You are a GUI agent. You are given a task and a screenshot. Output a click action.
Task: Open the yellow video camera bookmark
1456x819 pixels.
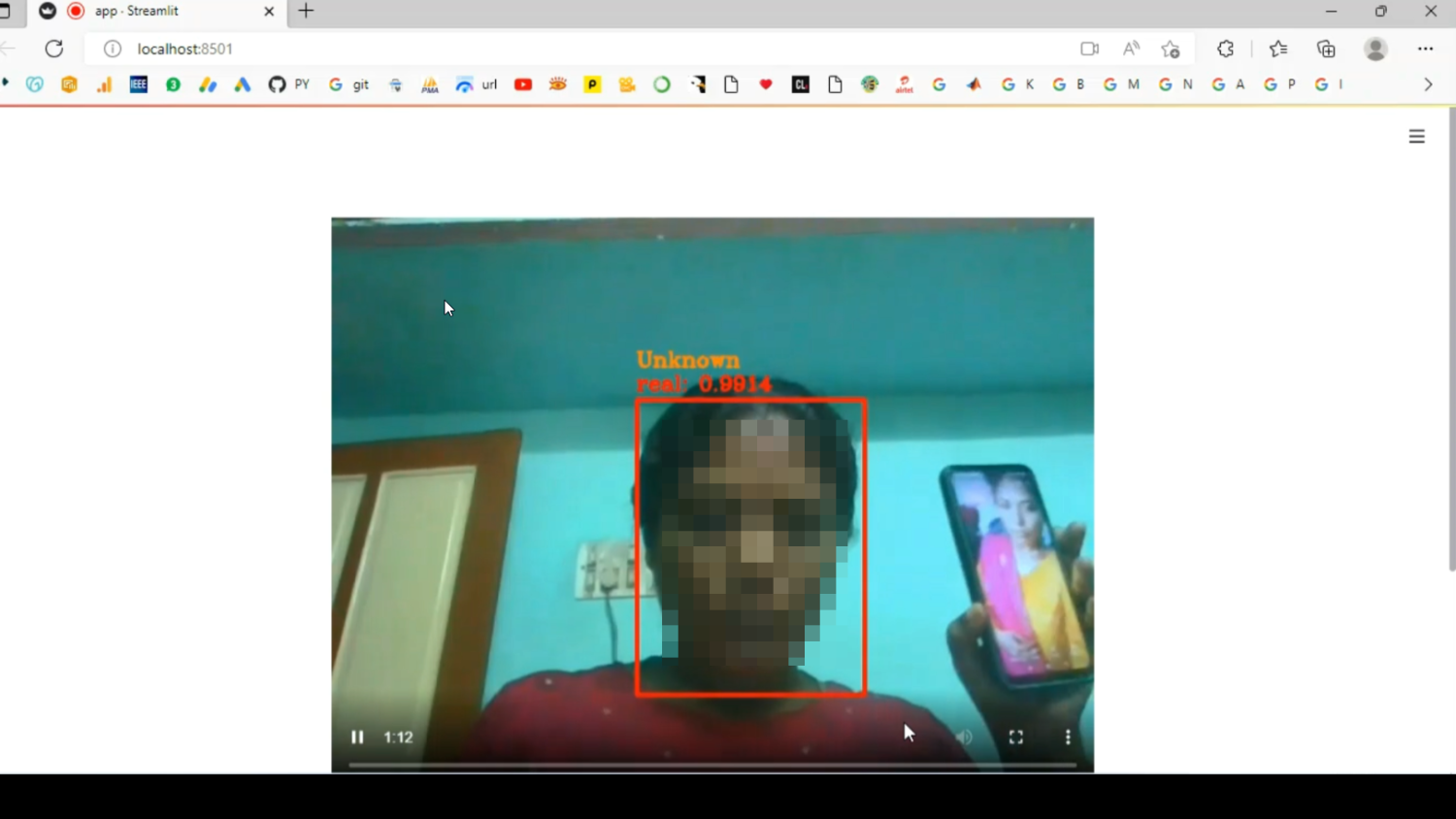click(x=627, y=84)
